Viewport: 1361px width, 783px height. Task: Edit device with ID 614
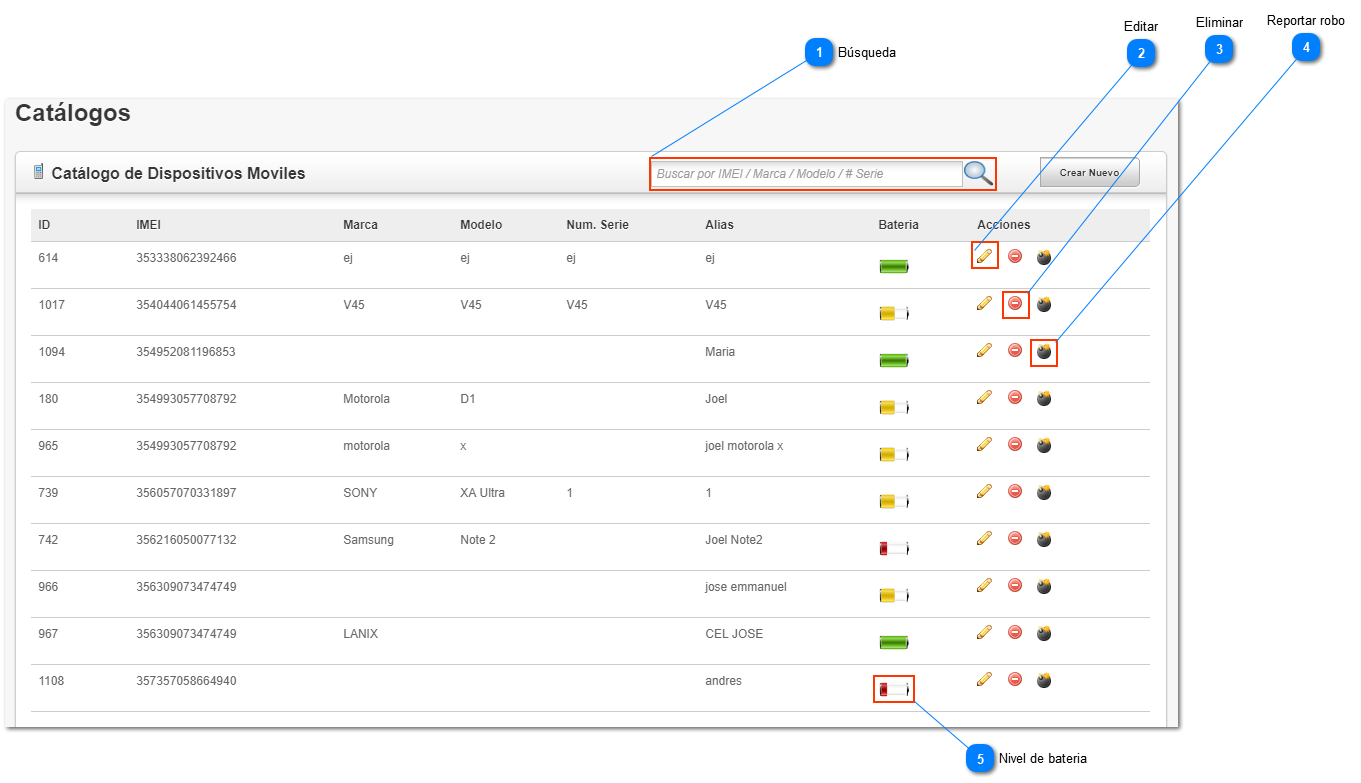point(984,257)
